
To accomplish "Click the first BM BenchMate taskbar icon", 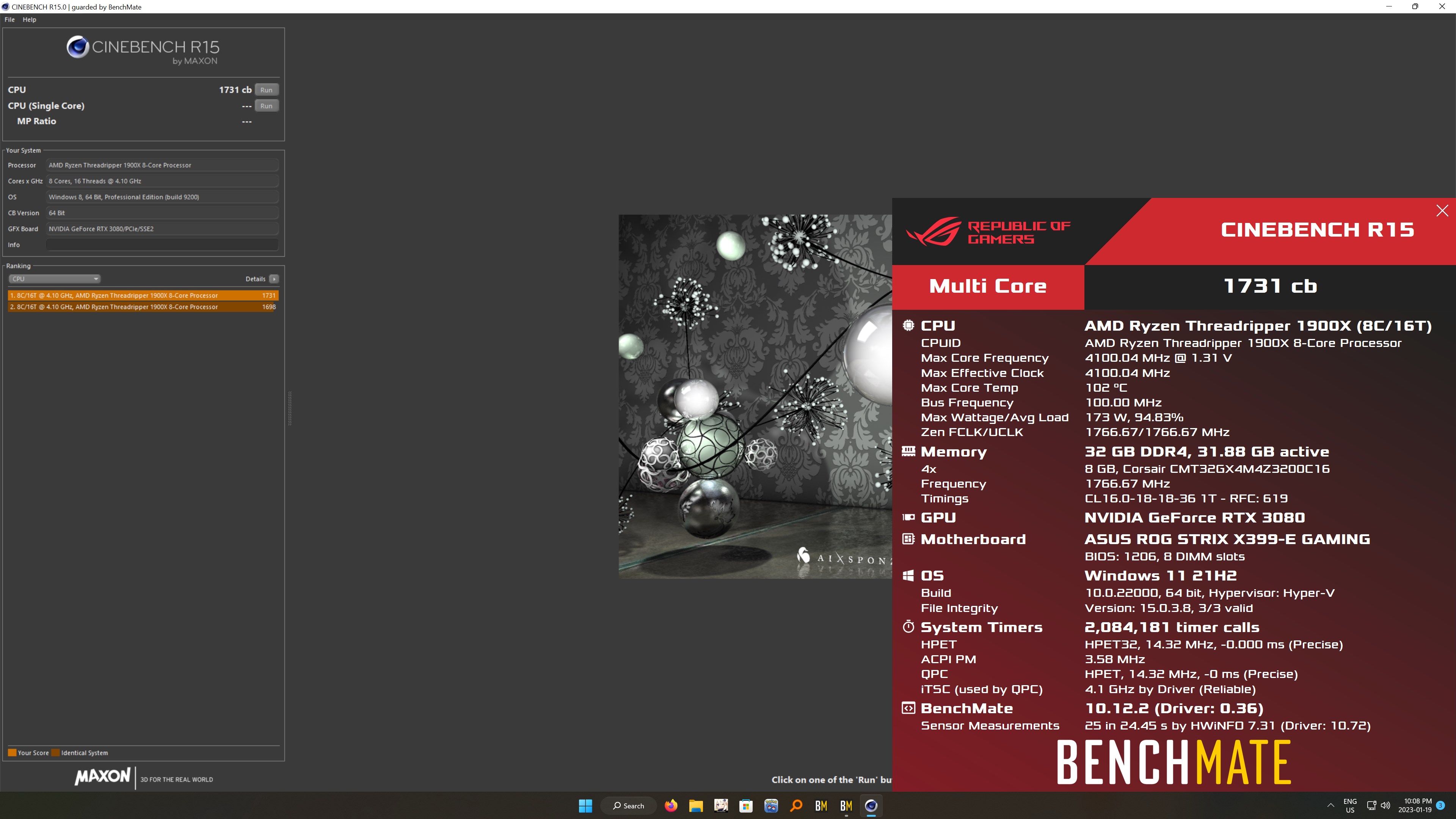I will pyautogui.click(x=821, y=806).
